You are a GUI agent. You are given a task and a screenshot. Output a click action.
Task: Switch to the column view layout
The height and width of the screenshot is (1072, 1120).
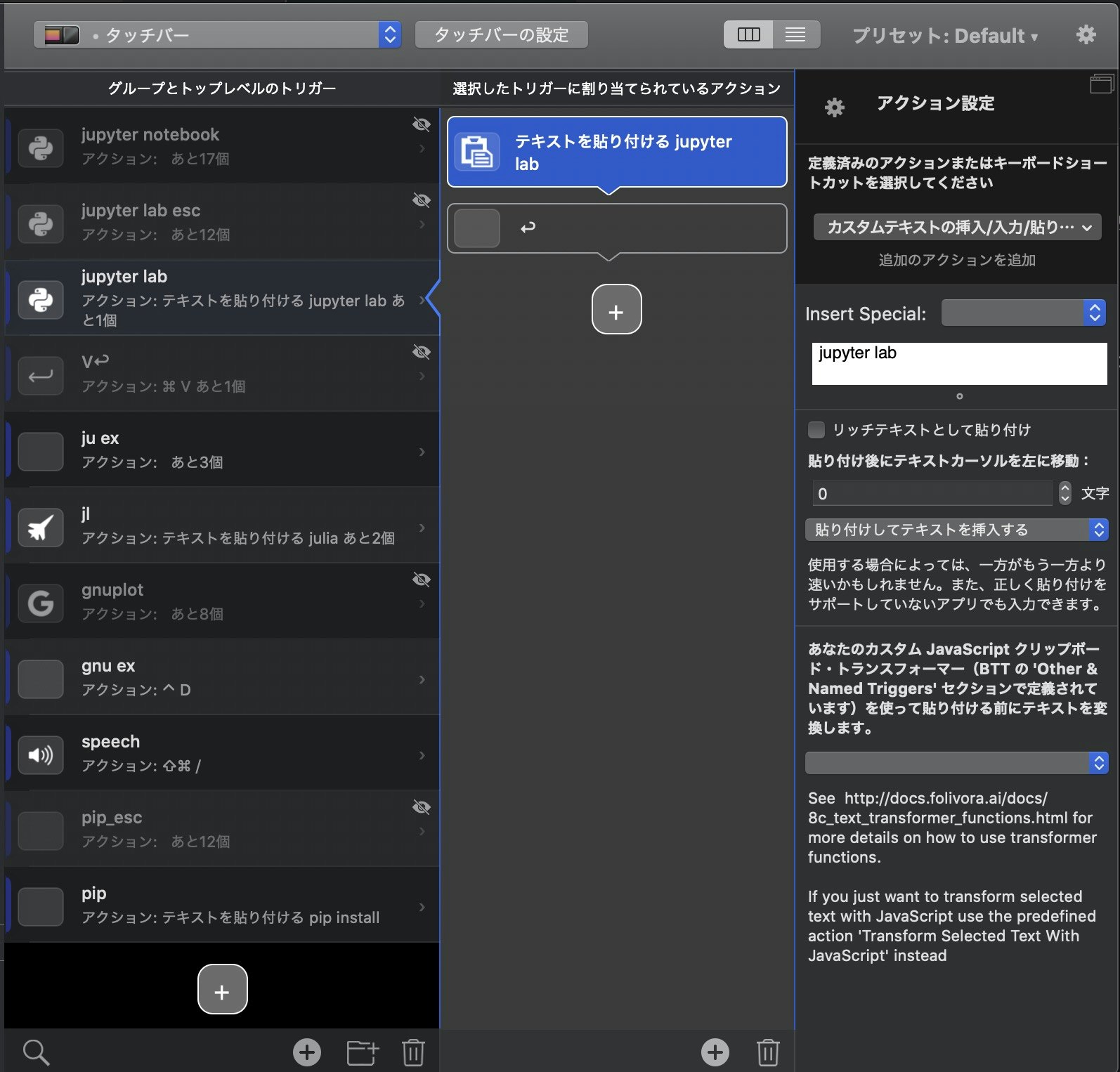[748, 34]
